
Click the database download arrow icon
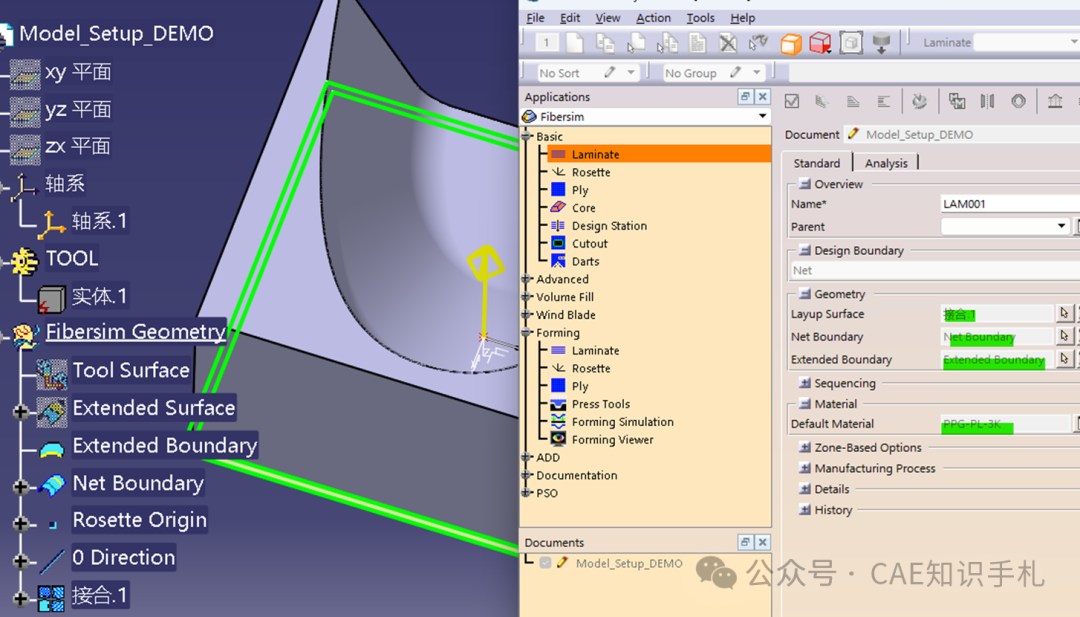882,43
